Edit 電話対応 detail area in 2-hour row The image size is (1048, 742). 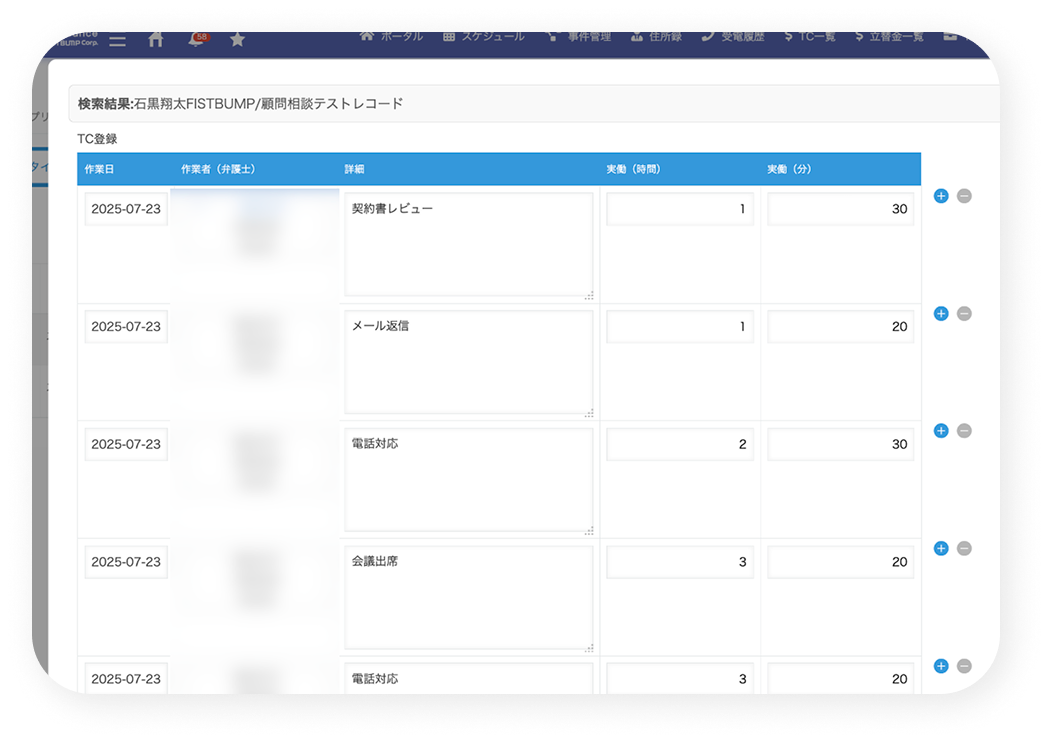(469, 480)
